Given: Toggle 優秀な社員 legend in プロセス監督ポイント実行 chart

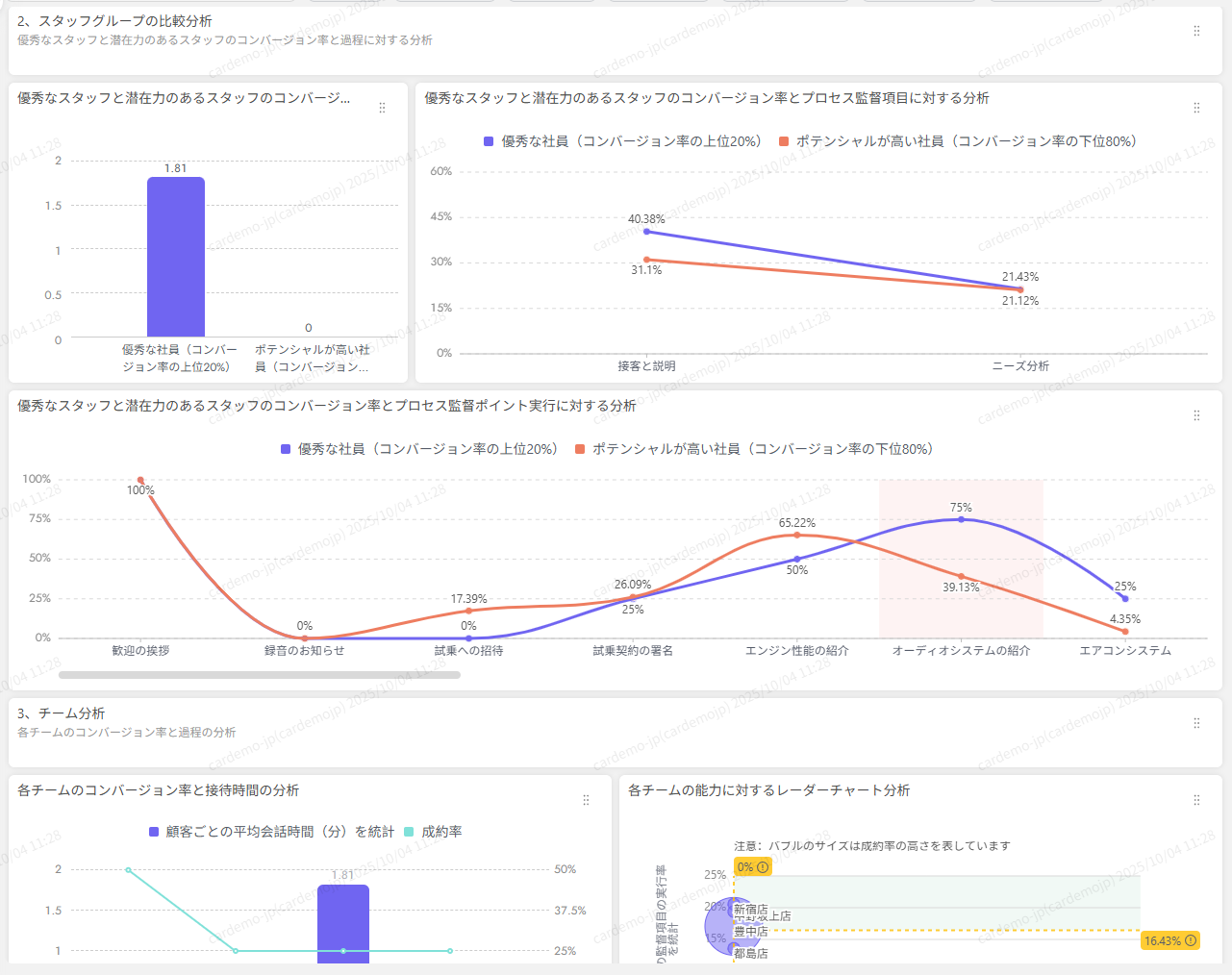Looking at the screenshot, I should tap(418, 449).
